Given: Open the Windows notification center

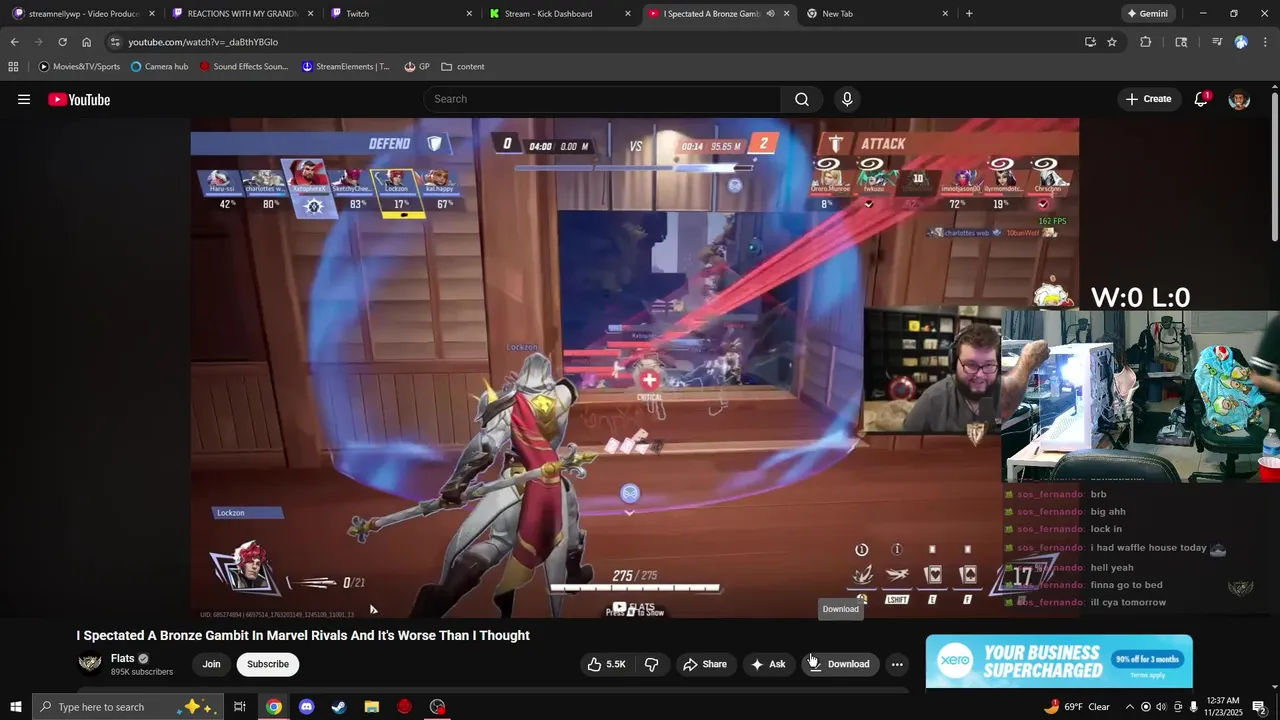Looking at the screenshot, I should coord(1260,707).
